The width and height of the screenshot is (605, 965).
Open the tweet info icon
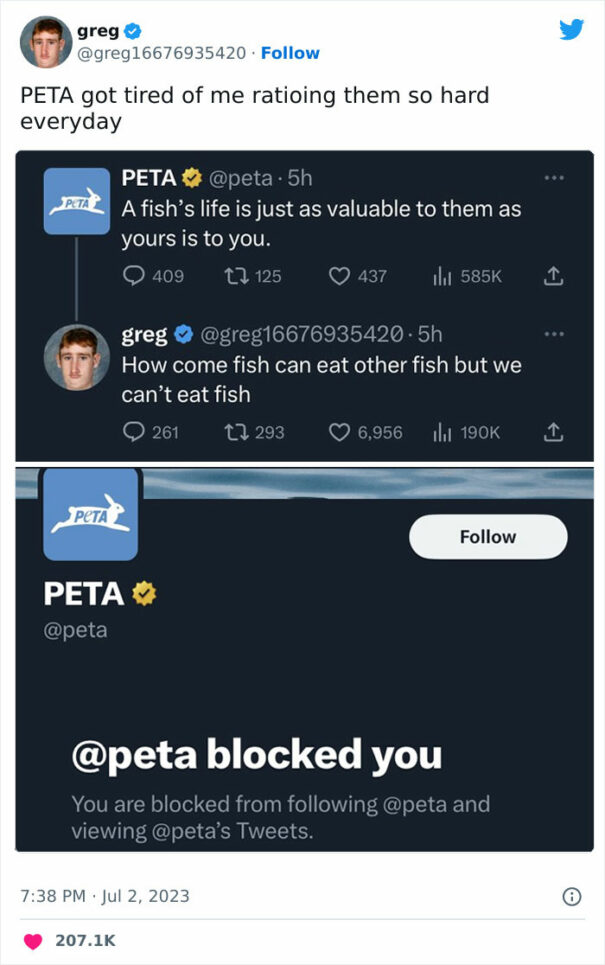[x=572, y=896]
